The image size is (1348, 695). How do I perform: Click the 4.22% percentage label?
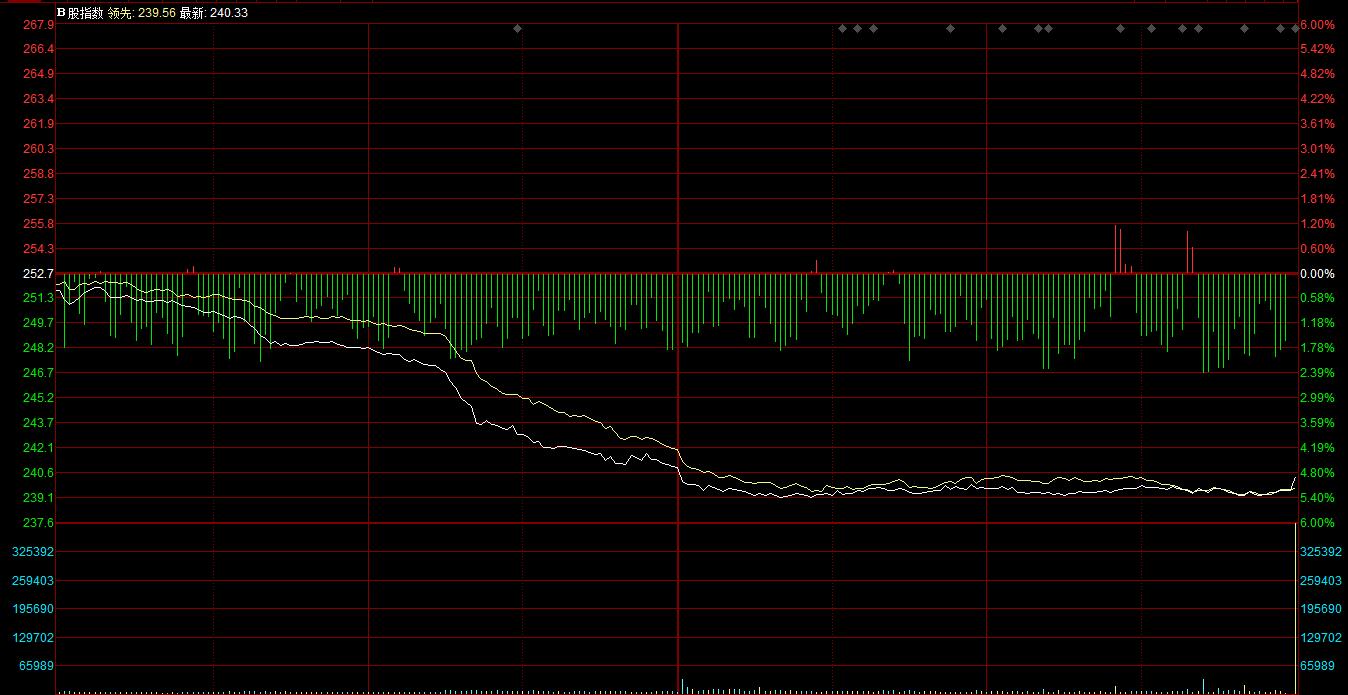(x=1317, y=99)
